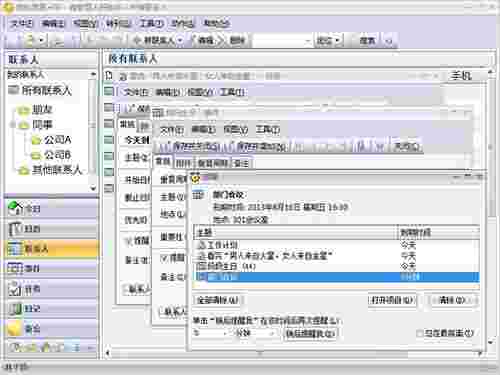Select the 朋友 folder in the contacts tree

click(x=42, y=109)
